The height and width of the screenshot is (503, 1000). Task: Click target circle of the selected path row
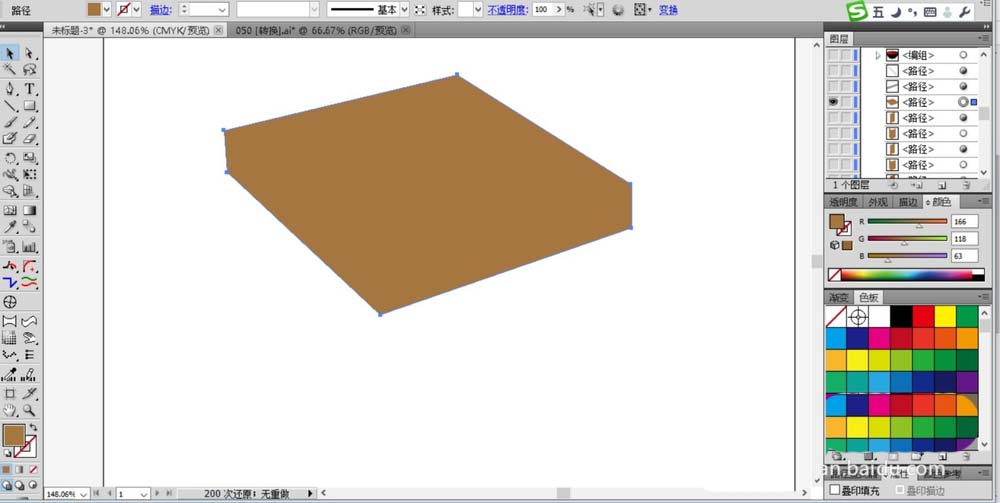963,102
